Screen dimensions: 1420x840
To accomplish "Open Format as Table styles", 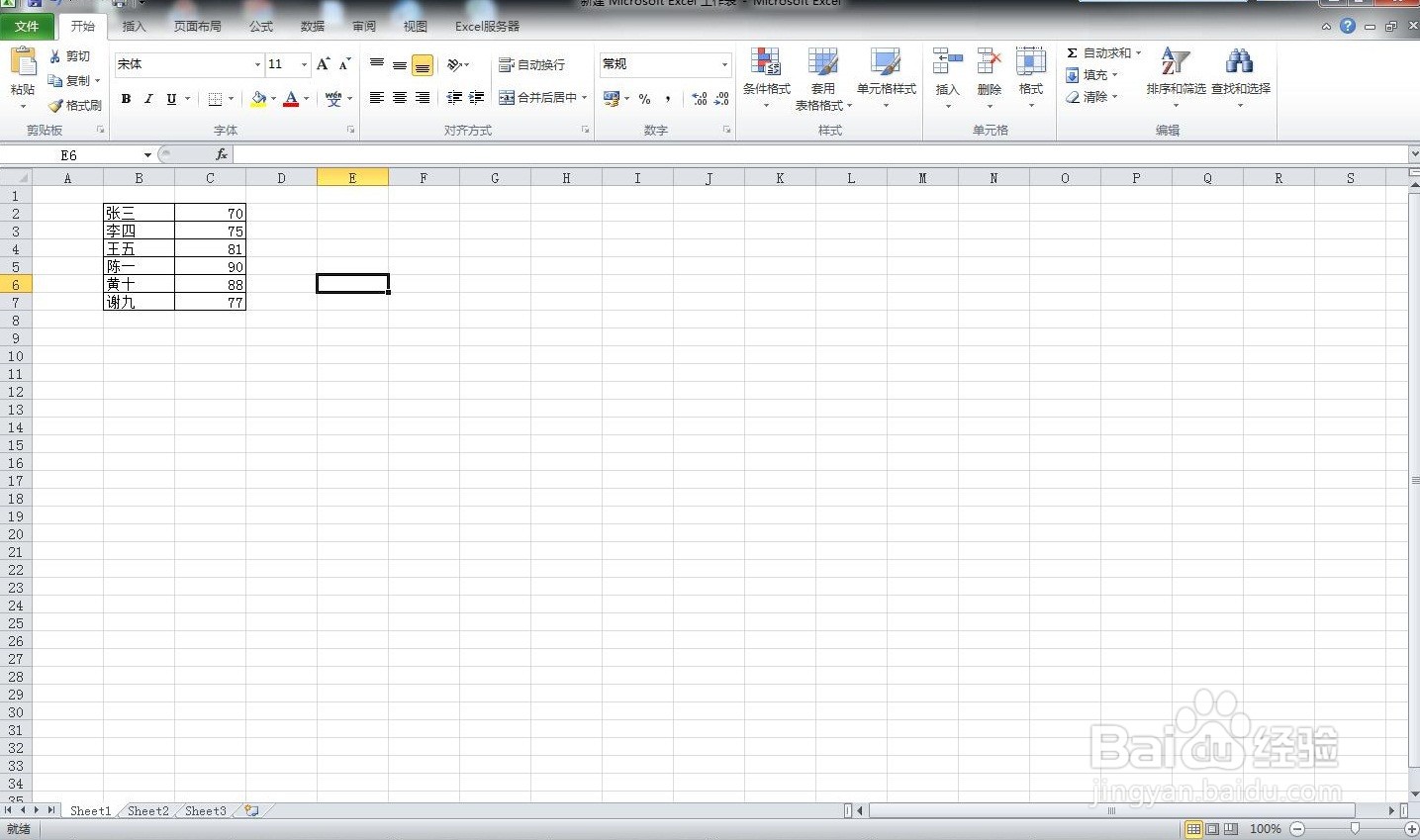I will [823, 77].
